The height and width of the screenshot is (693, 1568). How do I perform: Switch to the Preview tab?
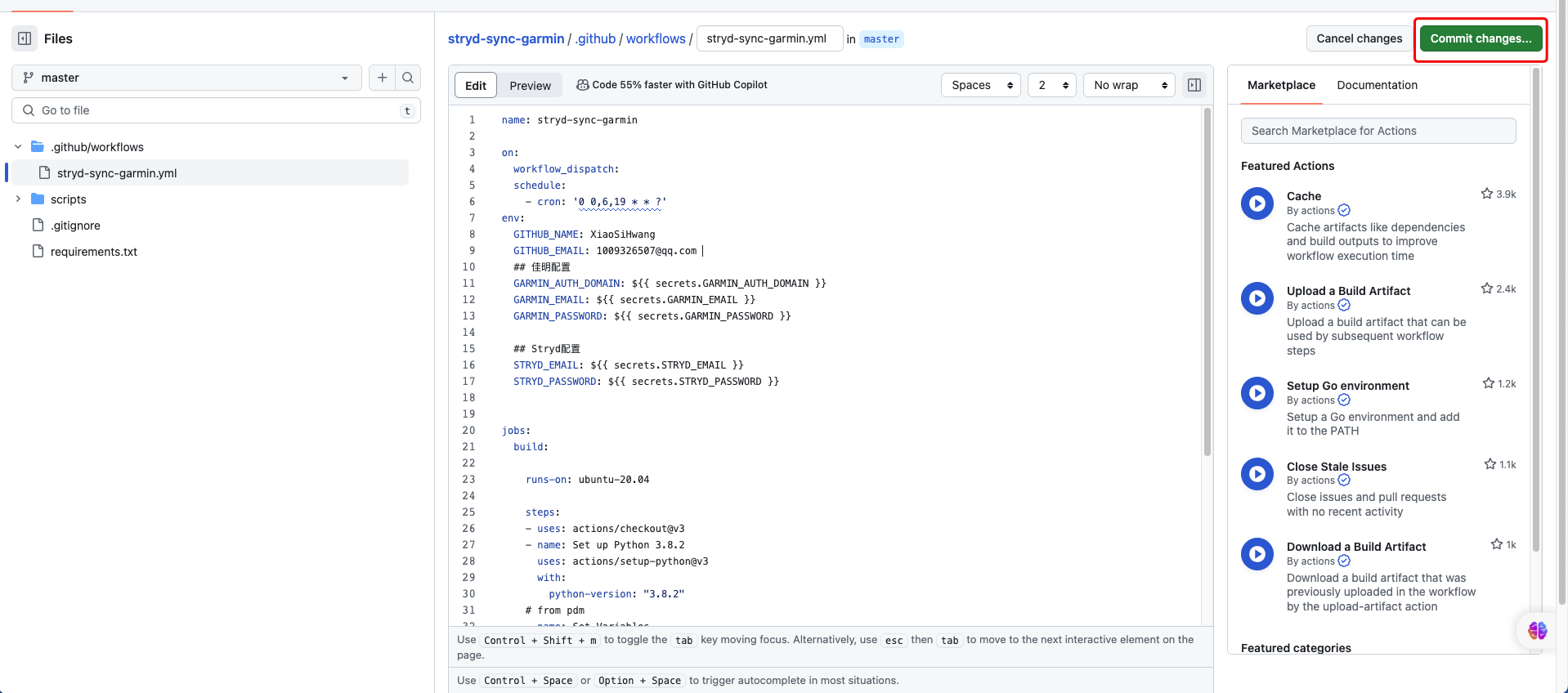point(531,85)
